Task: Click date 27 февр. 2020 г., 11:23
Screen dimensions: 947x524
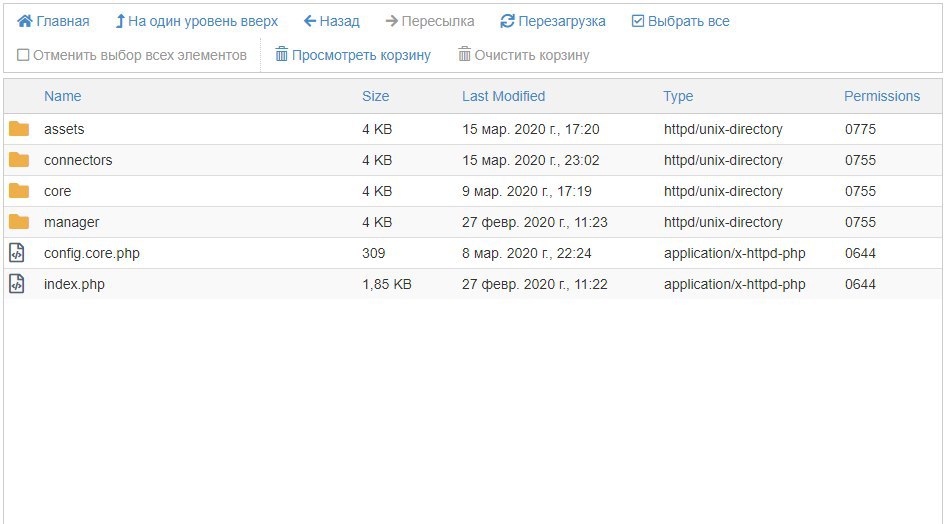Action: (x=534, y=222)
